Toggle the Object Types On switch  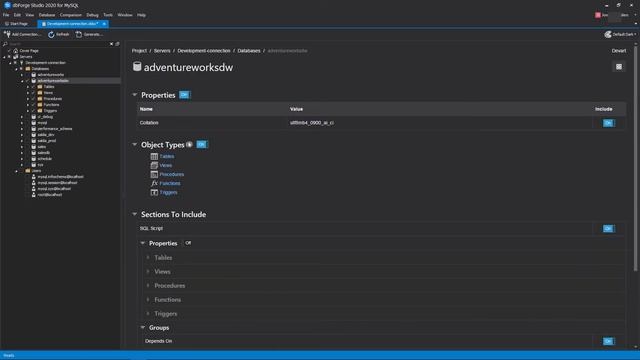coord(201,144)
